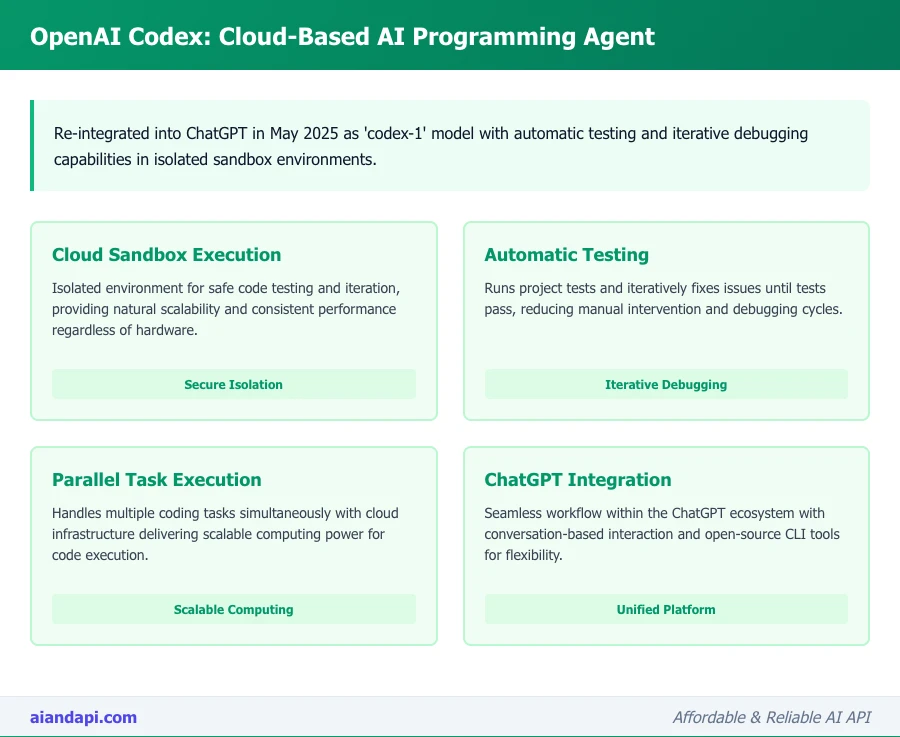
Task: Click the title 'OpenAI Codex: Cloud-Based AI Programming Agent'
Action: coord(342,37)
